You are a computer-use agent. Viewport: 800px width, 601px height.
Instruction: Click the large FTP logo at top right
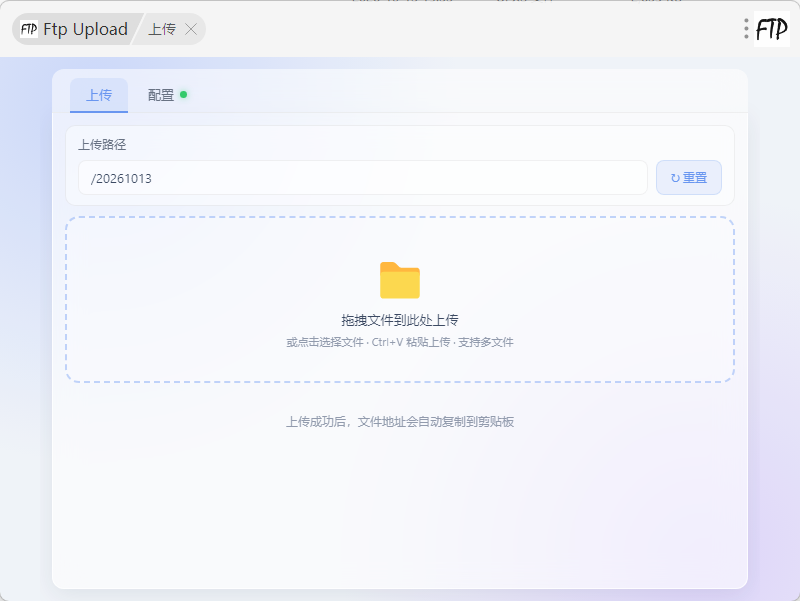coord(771,29)
